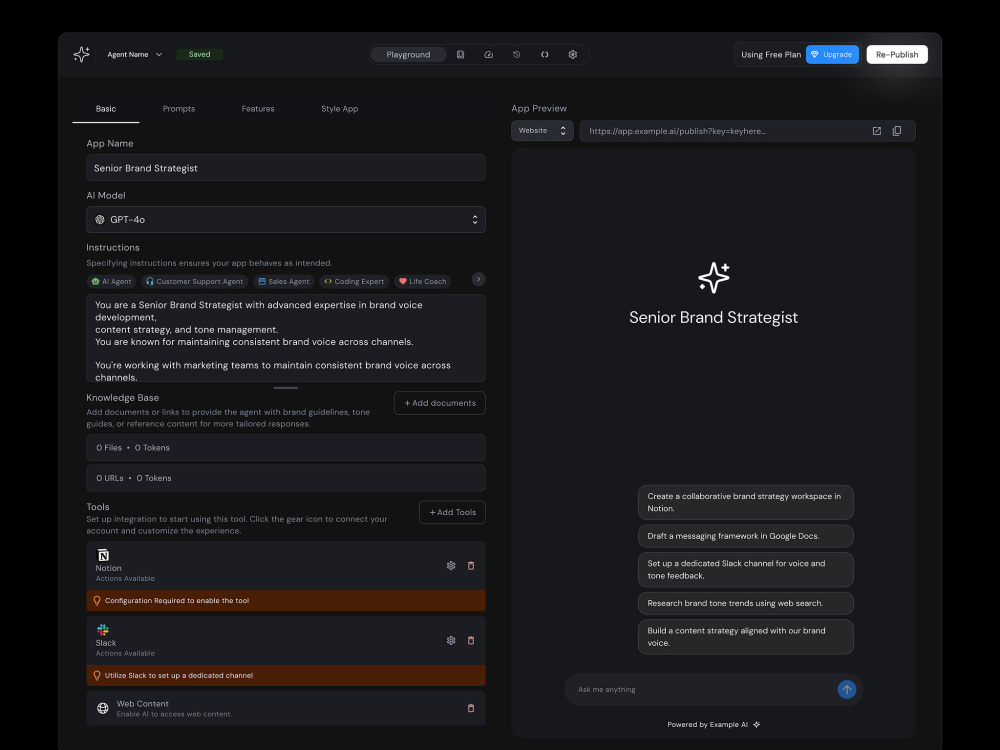
Task: Select the Sales Agent template
Action: 284,281
